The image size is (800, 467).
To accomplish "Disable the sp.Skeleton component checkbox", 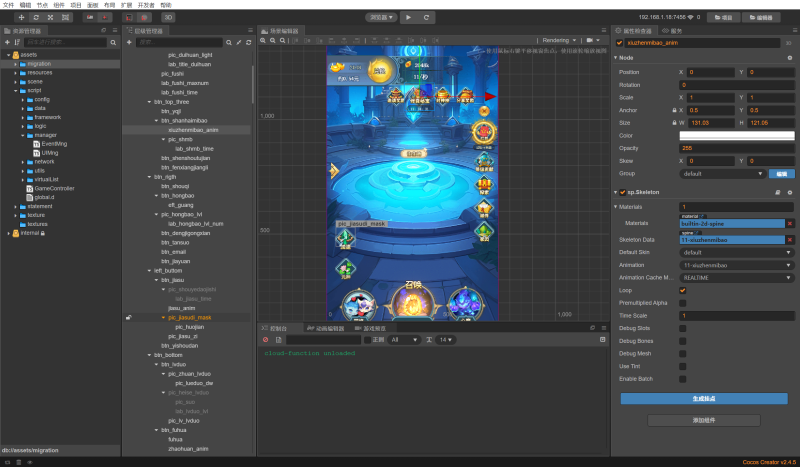I will (x=622, y=192).
